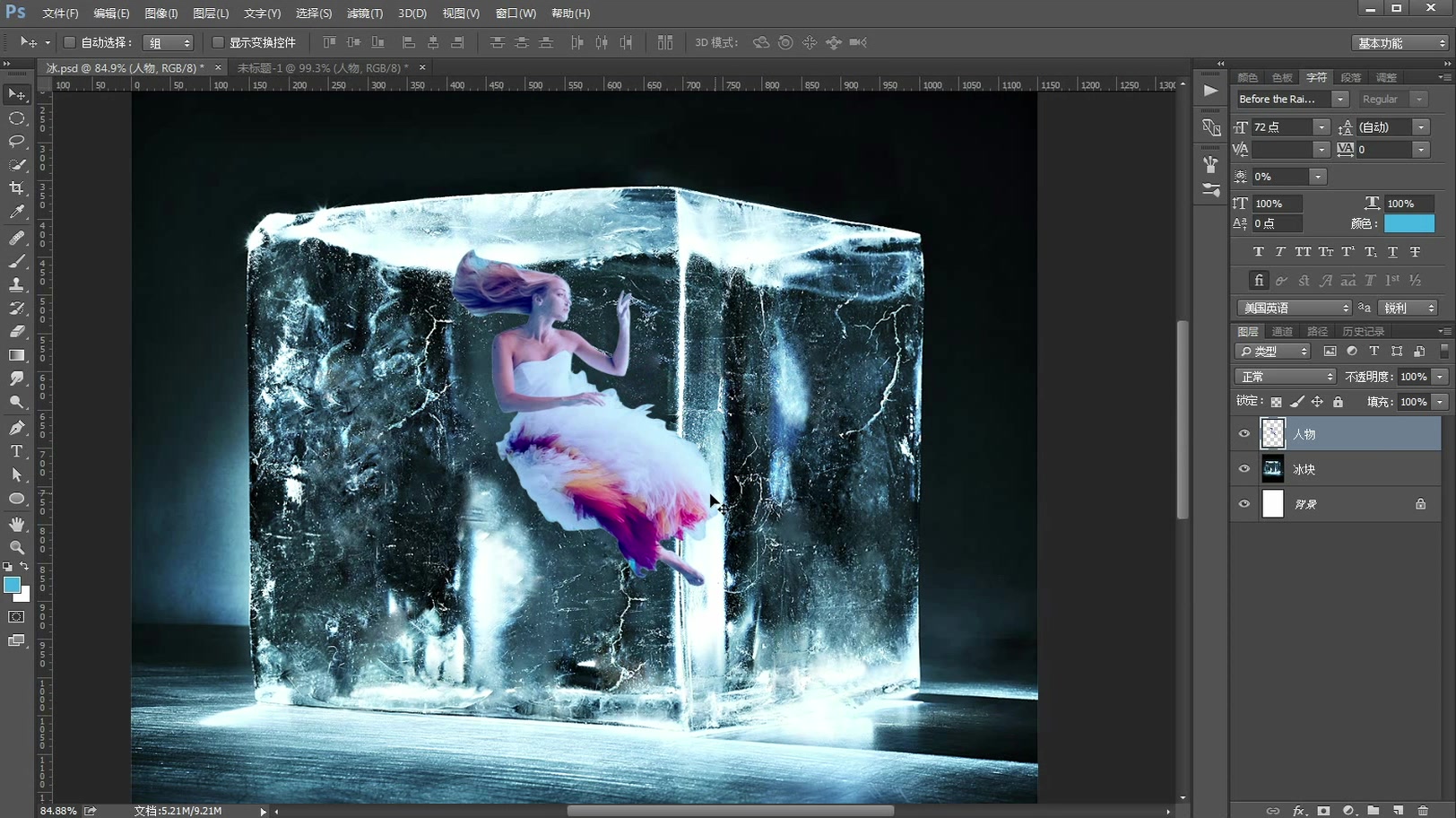Screen dimensions: 1456x818
Task: Select the Brush tool
Action: [x=17, y=261]
